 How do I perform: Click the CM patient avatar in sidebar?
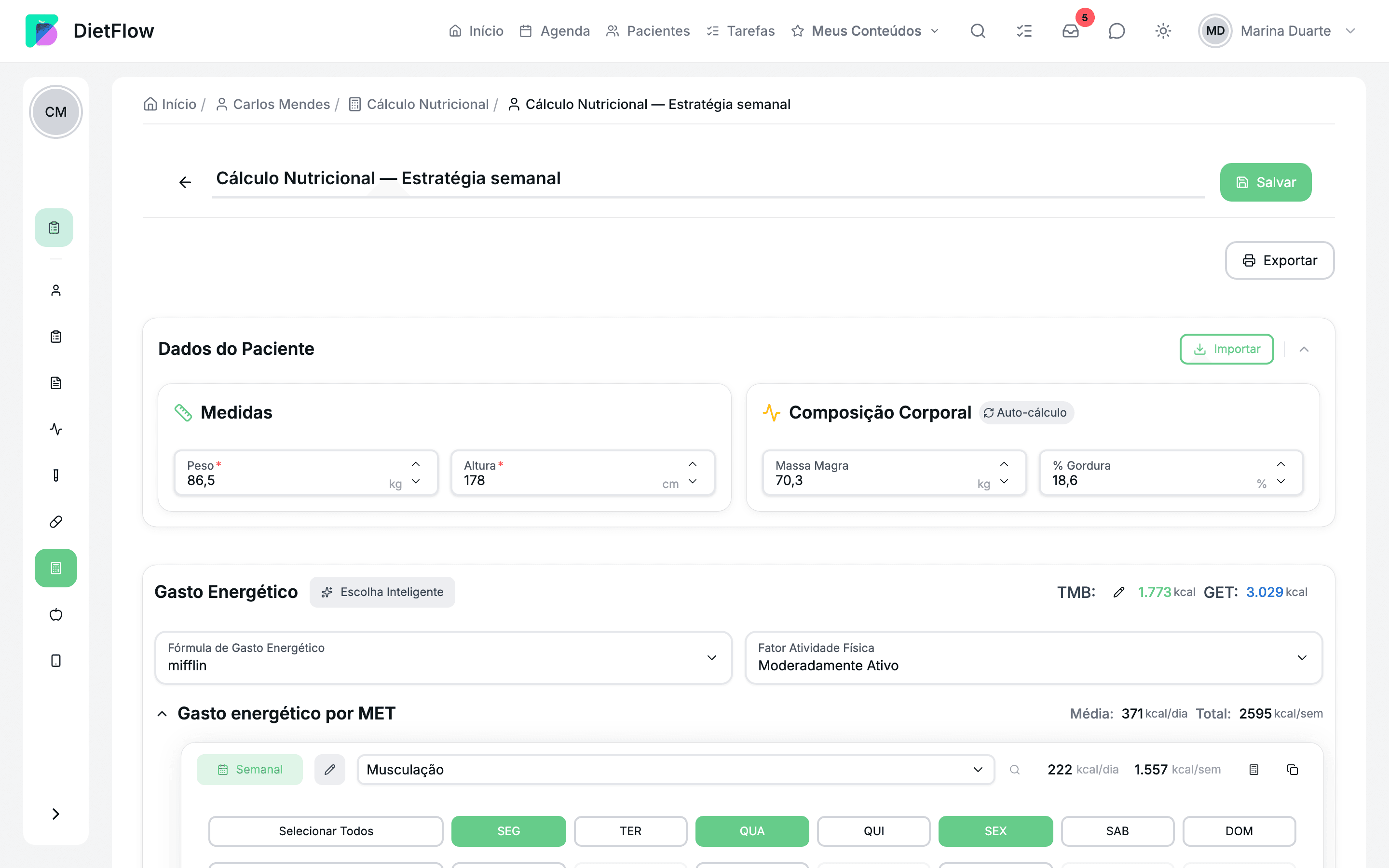55,112
